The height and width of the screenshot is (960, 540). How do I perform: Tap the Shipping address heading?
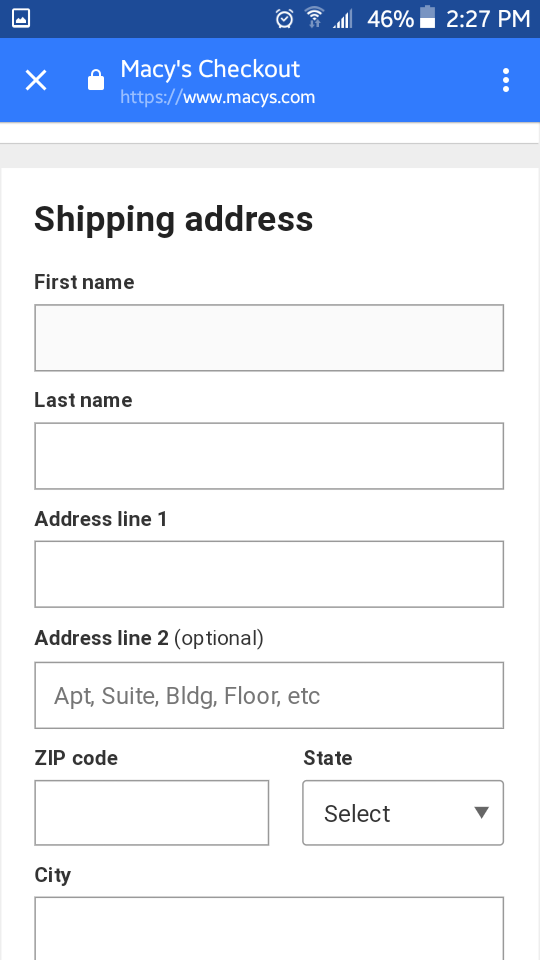point(173,220)
